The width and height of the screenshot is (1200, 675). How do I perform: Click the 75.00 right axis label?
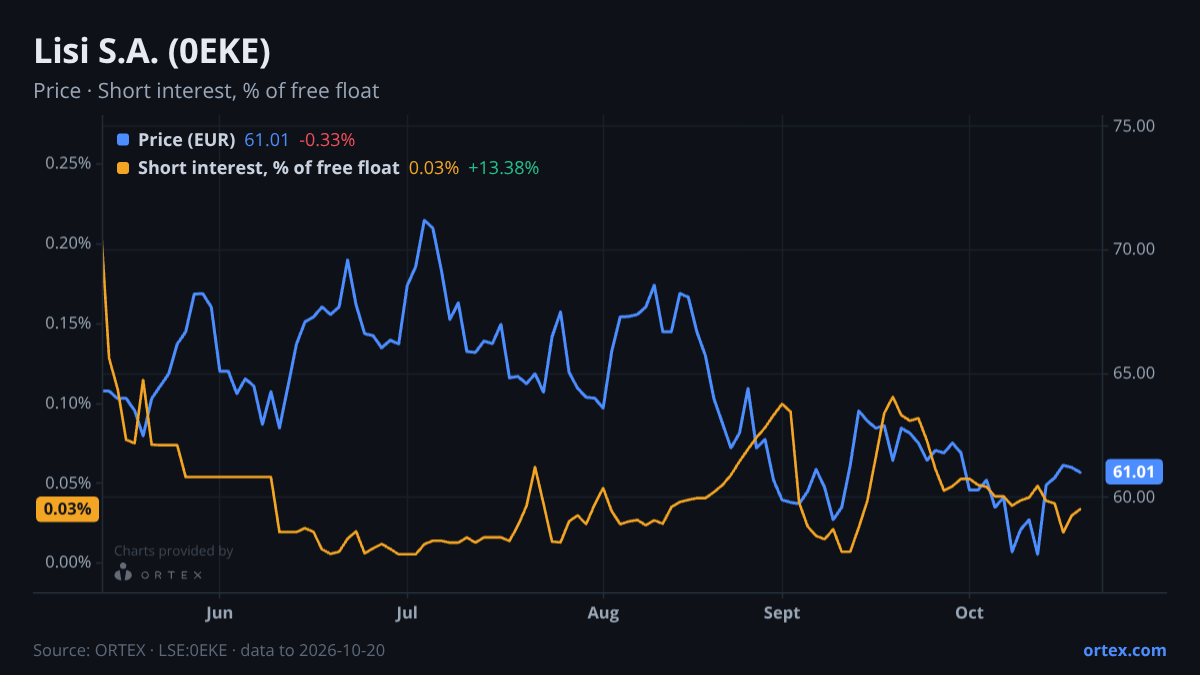click(x=1133, y=126)
